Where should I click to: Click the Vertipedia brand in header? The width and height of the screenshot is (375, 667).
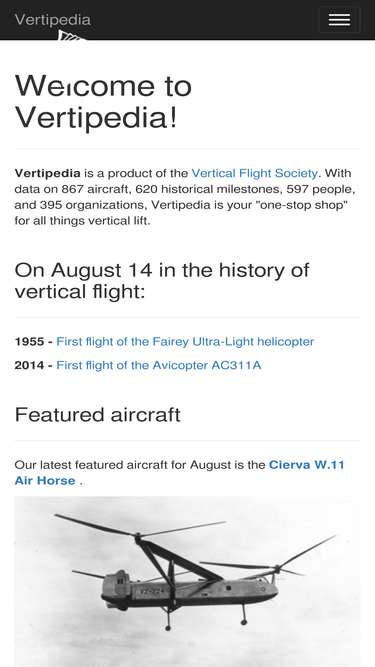[53, 20]
